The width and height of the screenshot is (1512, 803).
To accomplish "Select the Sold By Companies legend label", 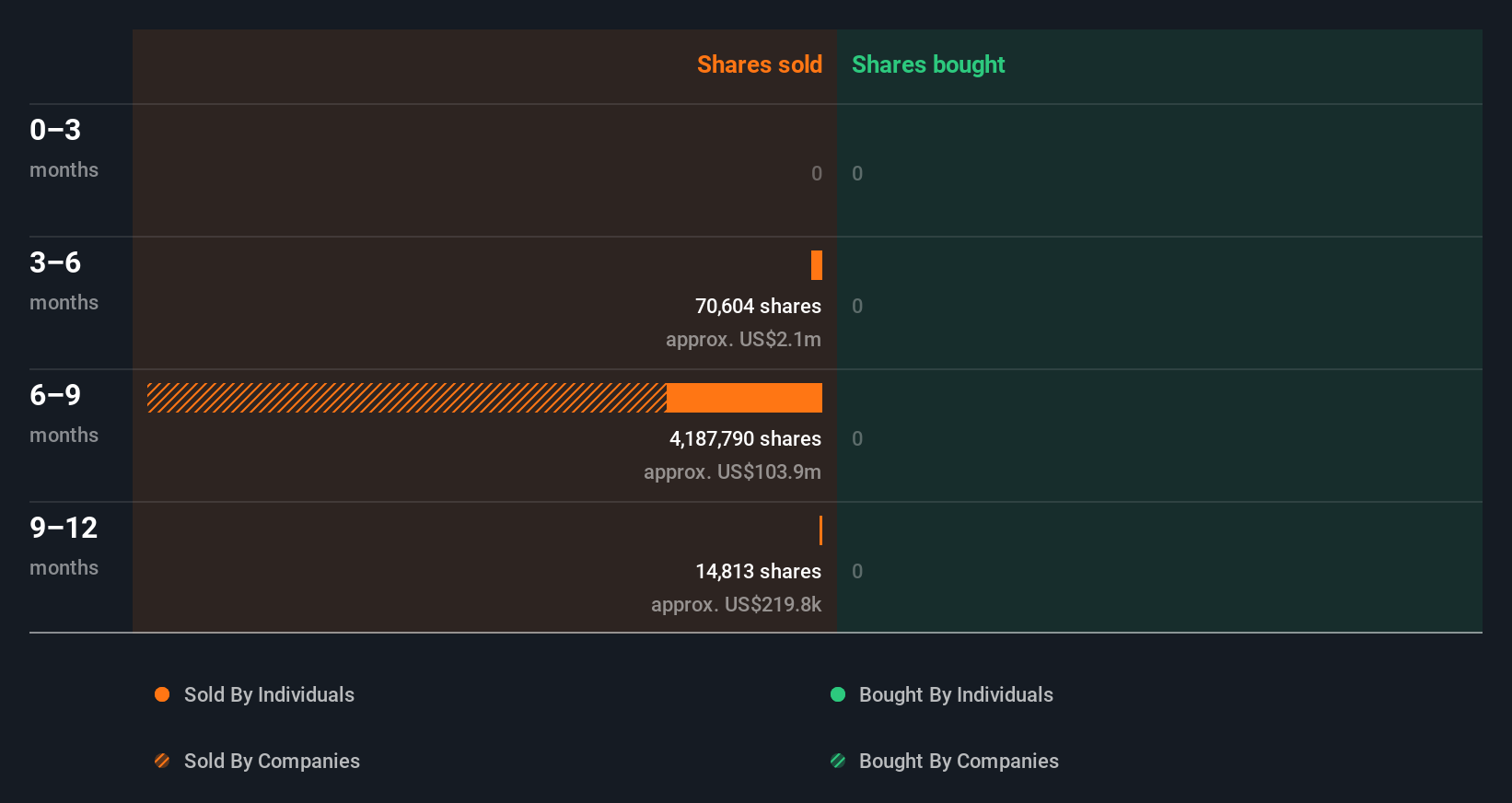I will [x=272, y=761].
